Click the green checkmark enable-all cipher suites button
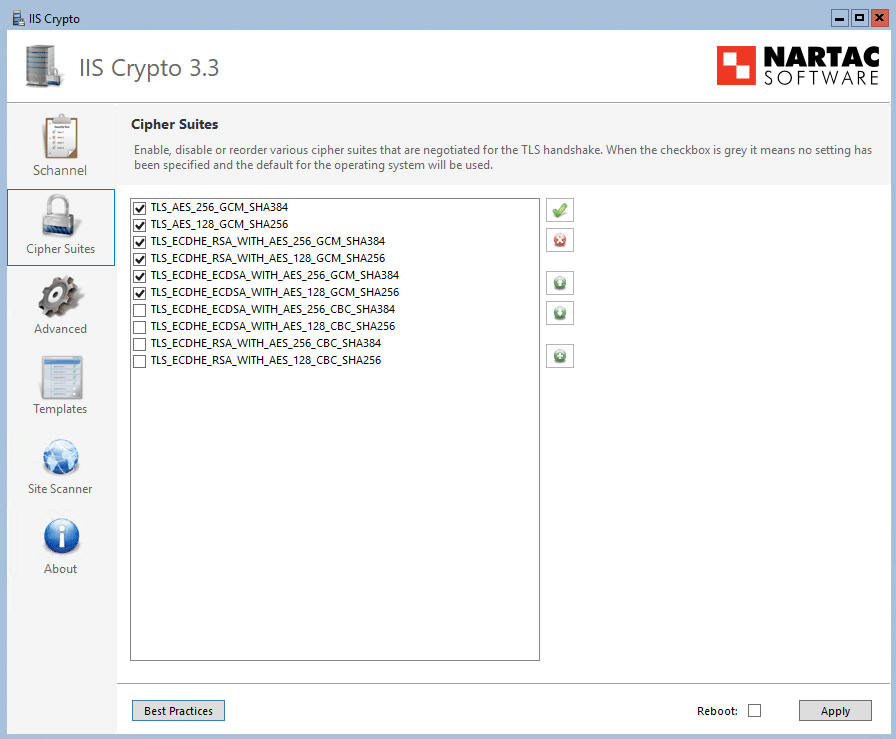The height and width of the screenshot is (739, 896). pos(559,210)
